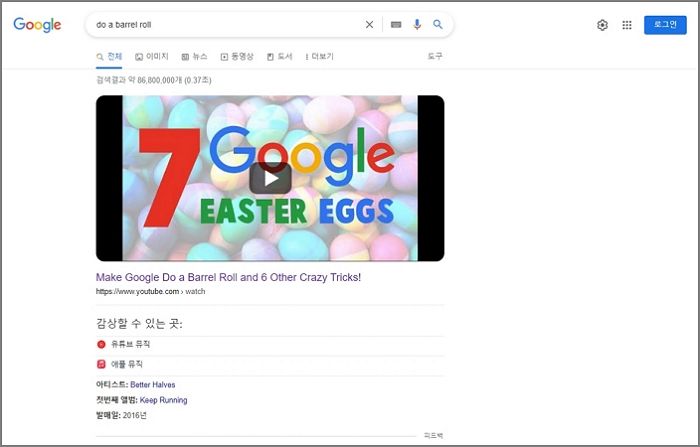Switch to the 이미지 tab

point(152,57)
